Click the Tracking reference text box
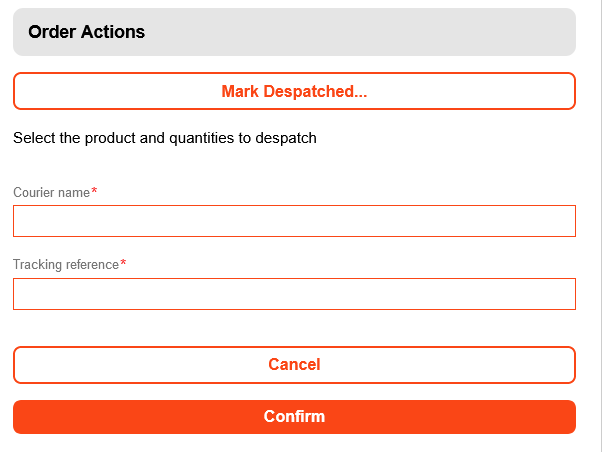The height and width of the screenshot is (452, 602). point(294,294)
